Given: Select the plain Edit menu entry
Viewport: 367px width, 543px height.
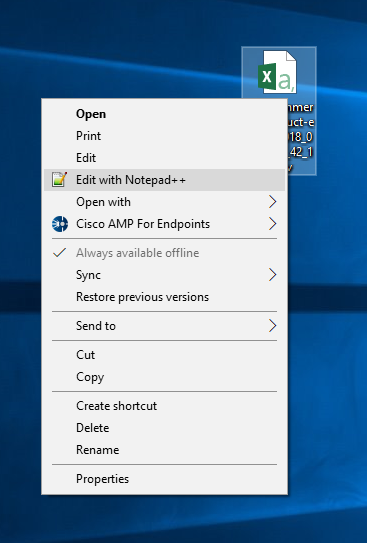Looking at the screenshot, I should (x=164, y=158).
